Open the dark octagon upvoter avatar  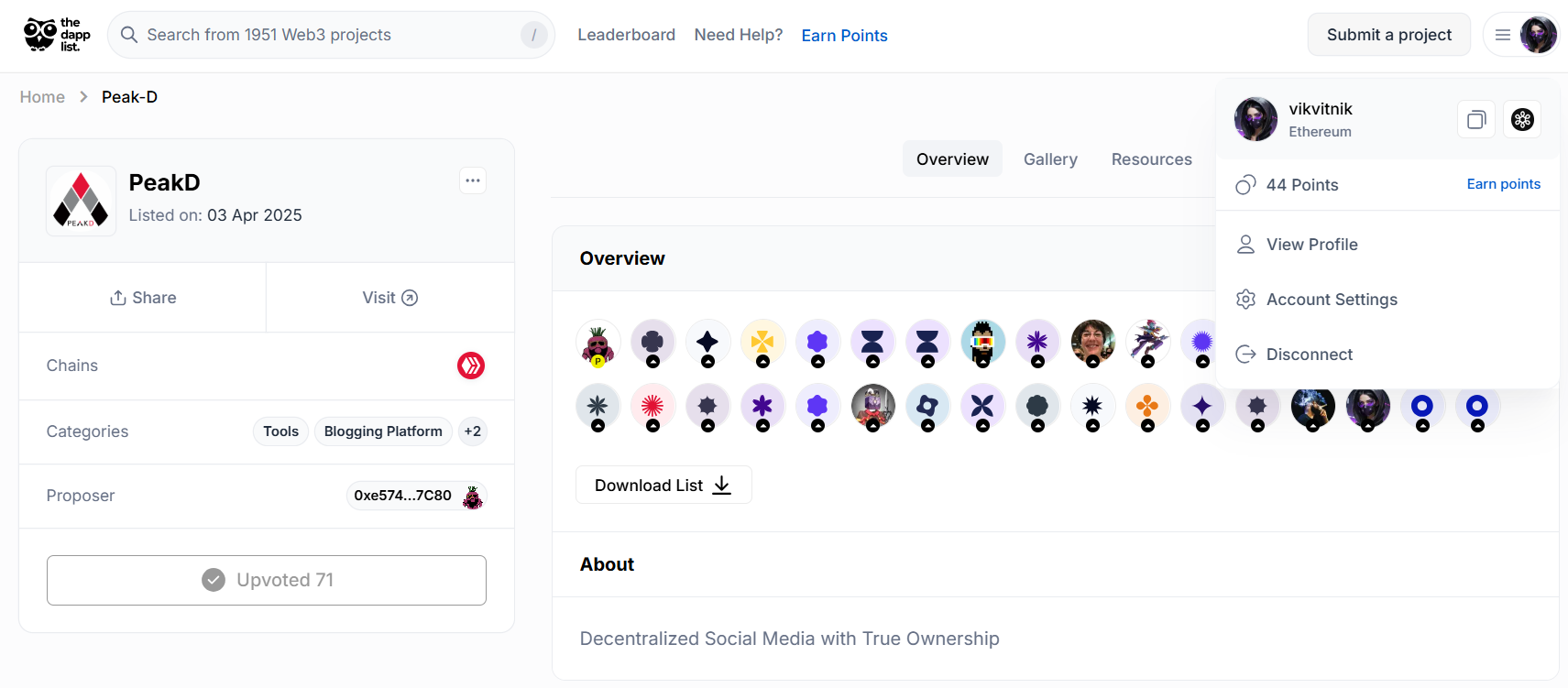pos(1037,407)
